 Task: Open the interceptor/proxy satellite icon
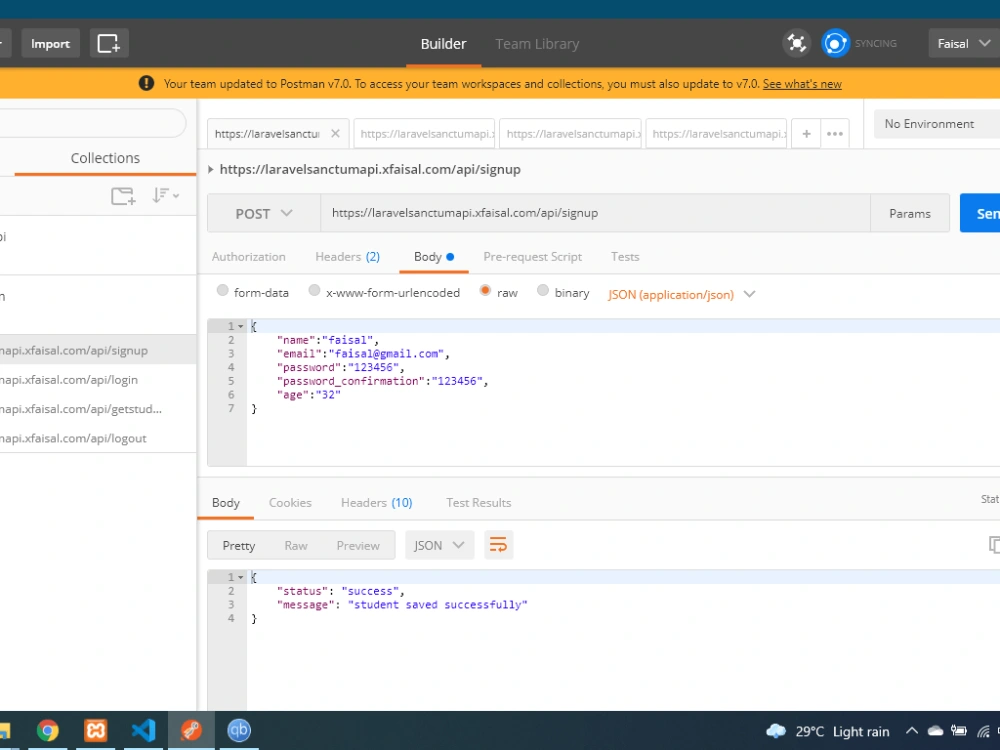click(x=797, y=43)
